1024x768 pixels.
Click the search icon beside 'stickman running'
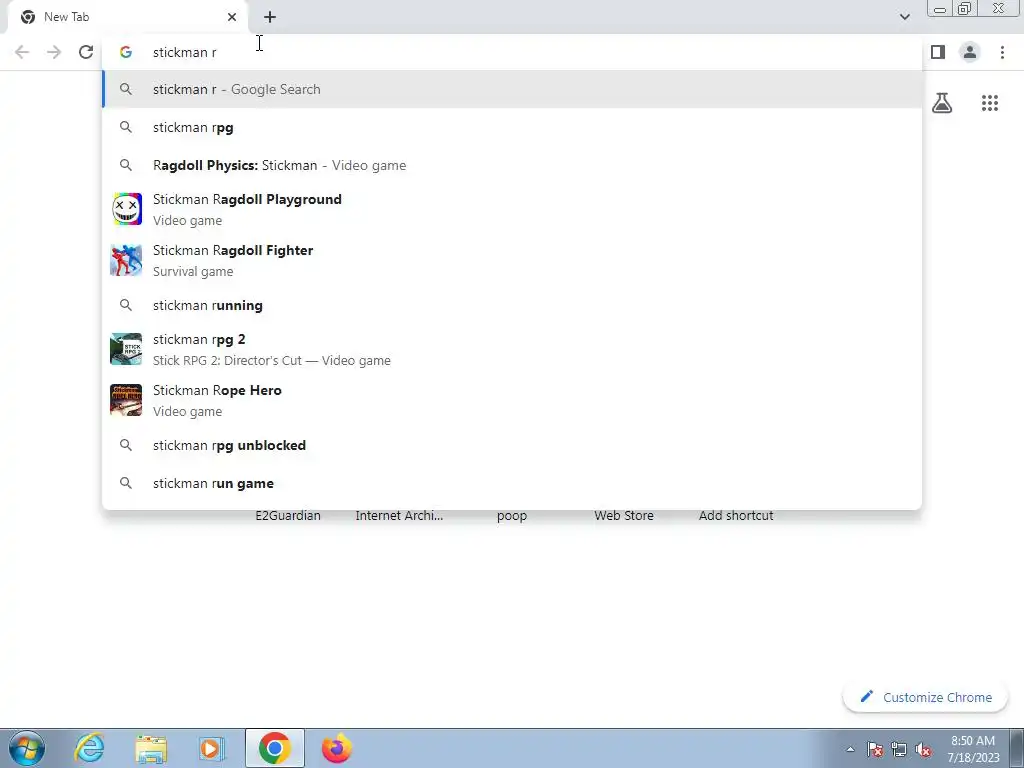tap(126, 305)
